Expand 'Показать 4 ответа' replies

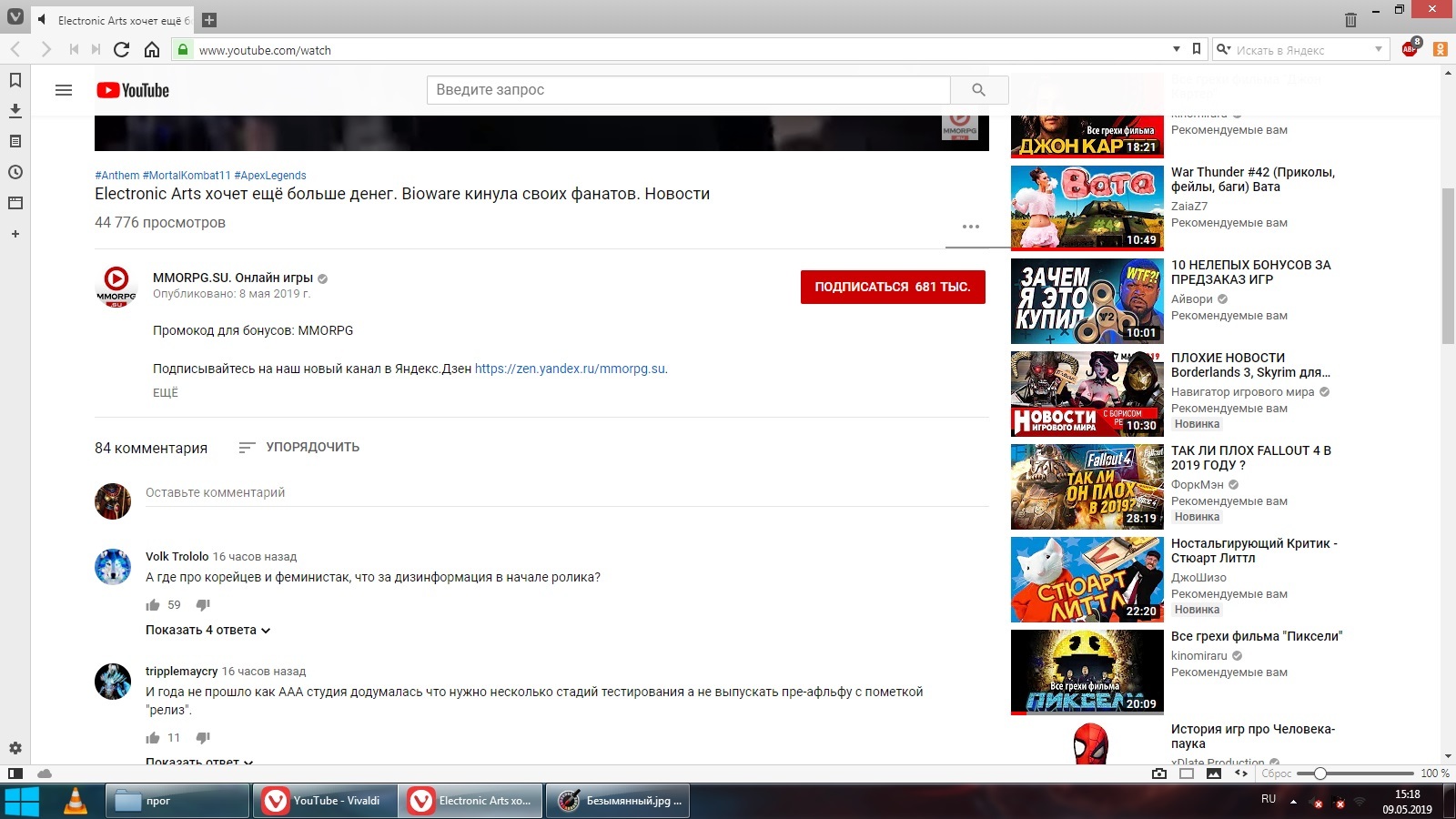(x=208, y=630)
